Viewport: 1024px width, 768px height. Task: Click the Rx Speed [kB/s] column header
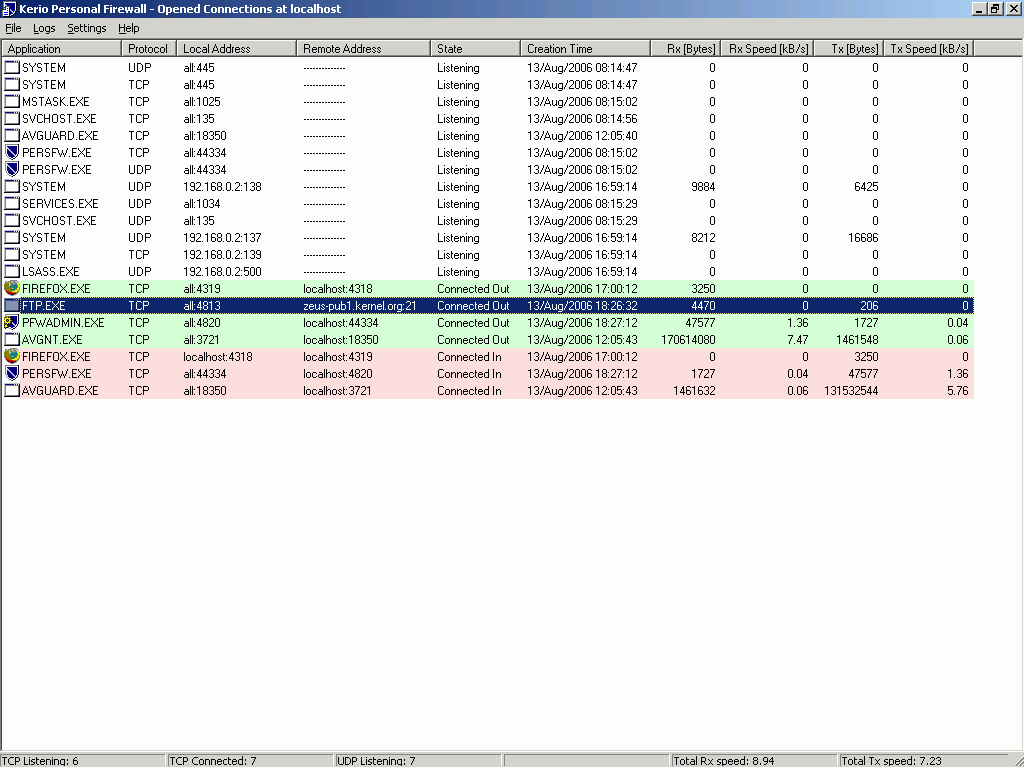click(x=767, y=48)
